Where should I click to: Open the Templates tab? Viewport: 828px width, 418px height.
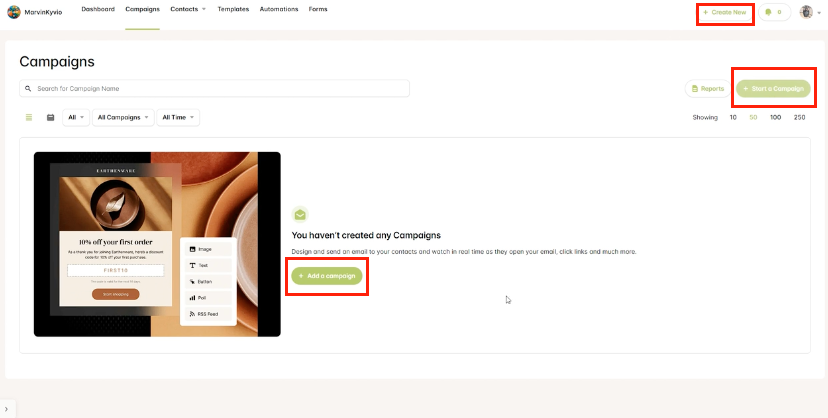coord(233,9)
